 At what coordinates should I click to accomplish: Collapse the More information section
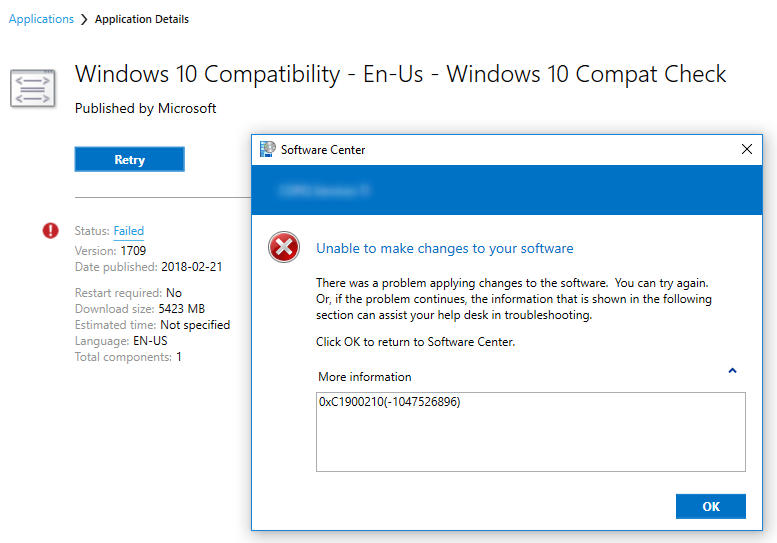point(732,371)
